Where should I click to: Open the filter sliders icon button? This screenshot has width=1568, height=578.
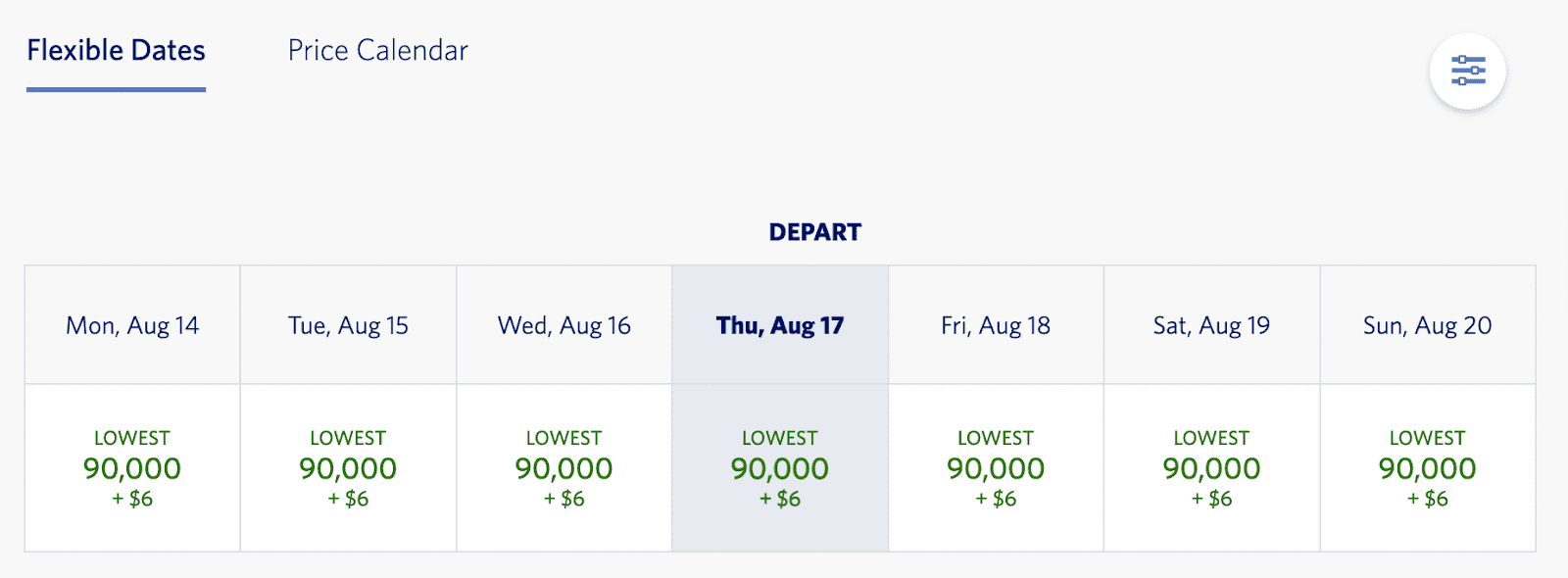pos(1467,72)
